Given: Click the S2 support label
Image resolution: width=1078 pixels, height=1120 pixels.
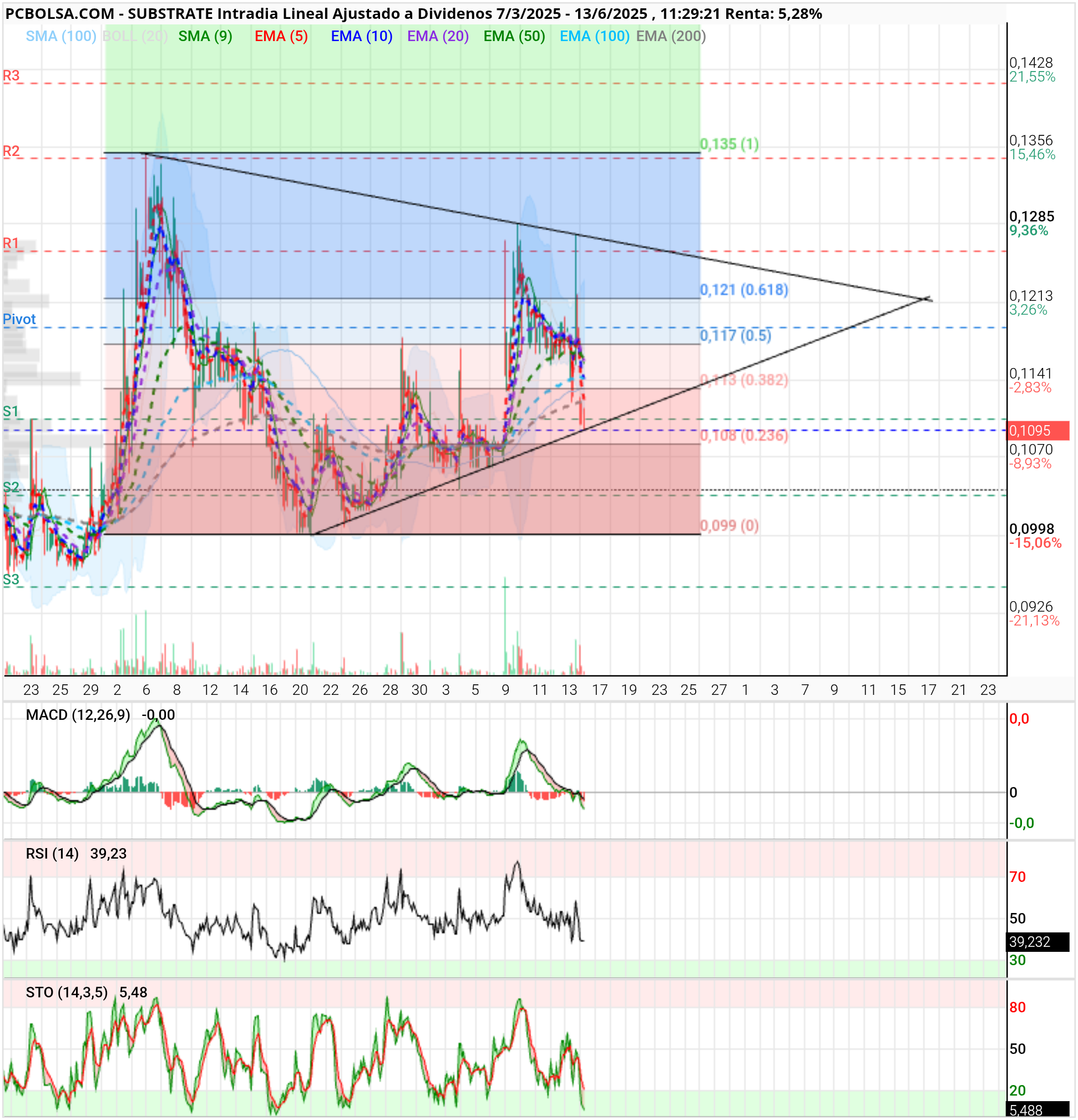Looking at the screenshot, I should (11, 487).
